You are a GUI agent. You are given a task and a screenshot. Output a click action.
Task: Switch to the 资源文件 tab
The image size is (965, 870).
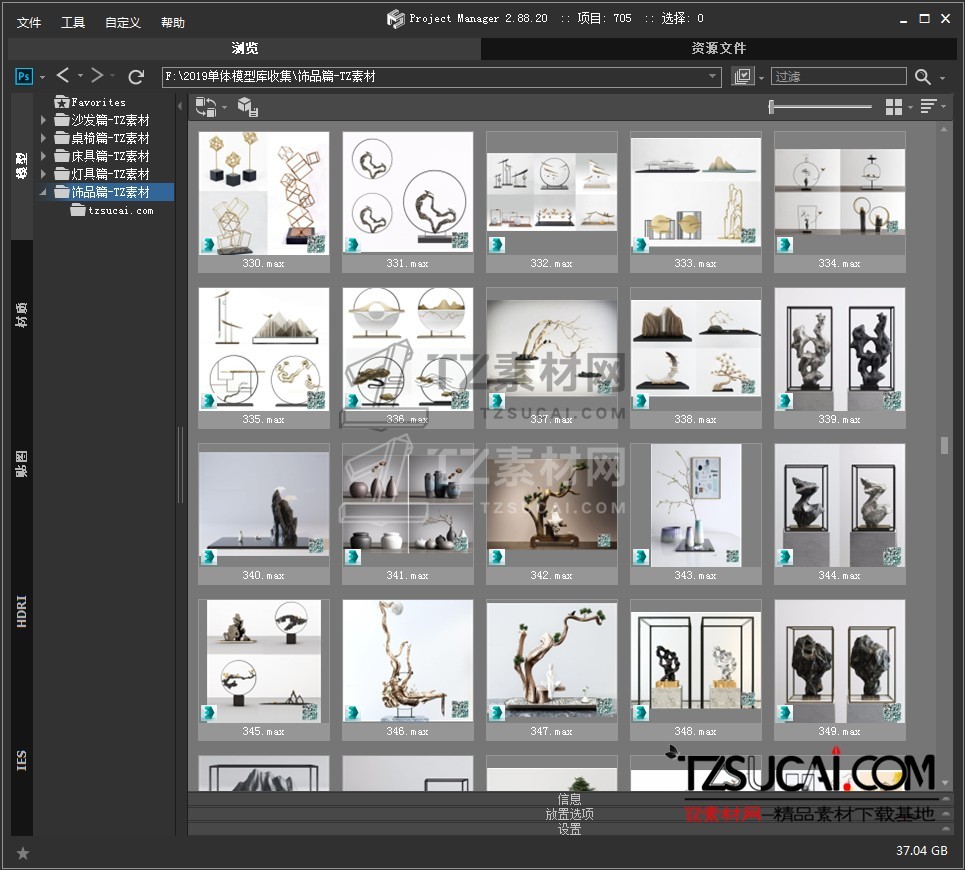point(718,48)
